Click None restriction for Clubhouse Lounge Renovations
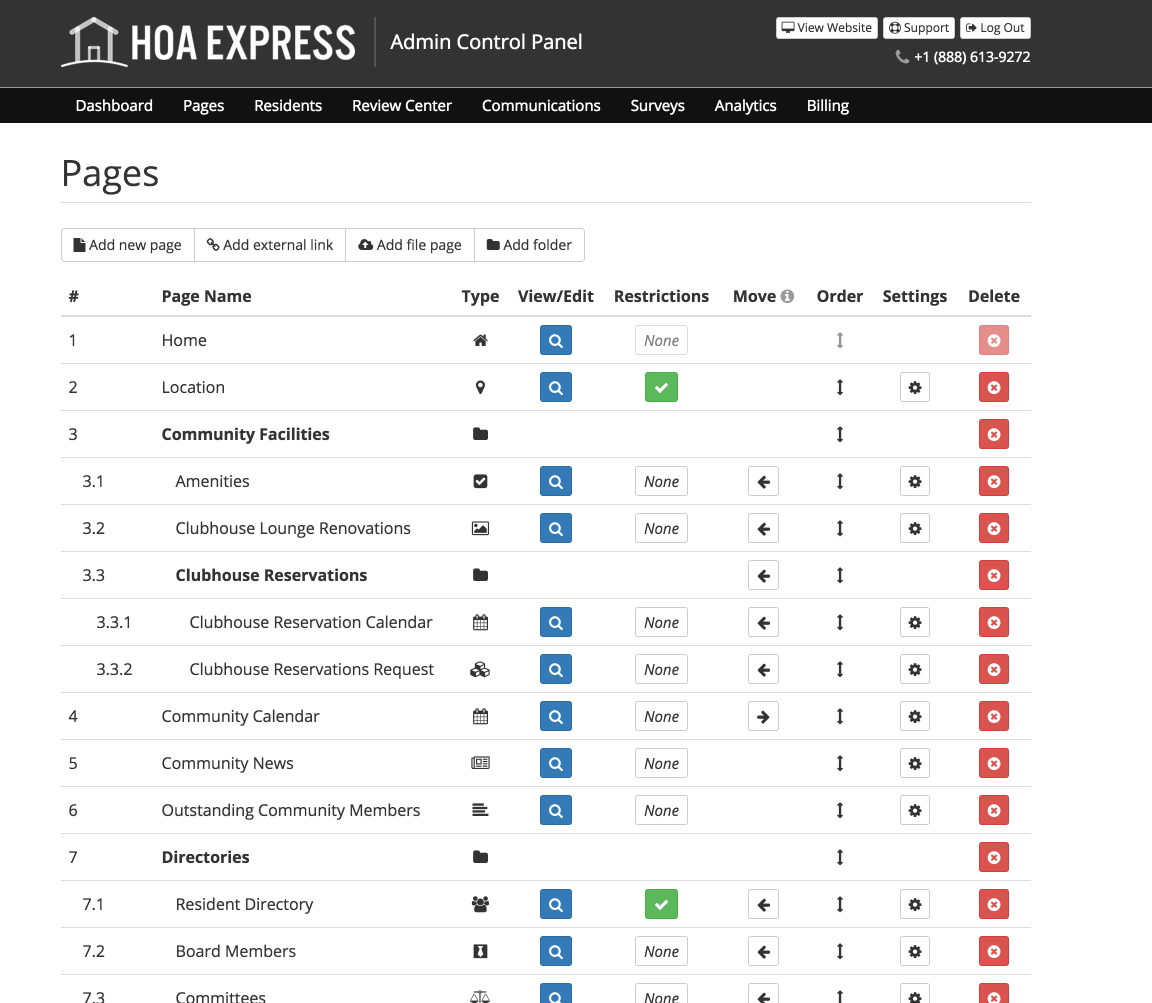The image size is (1152, 1003). click(x=661, y=528)
